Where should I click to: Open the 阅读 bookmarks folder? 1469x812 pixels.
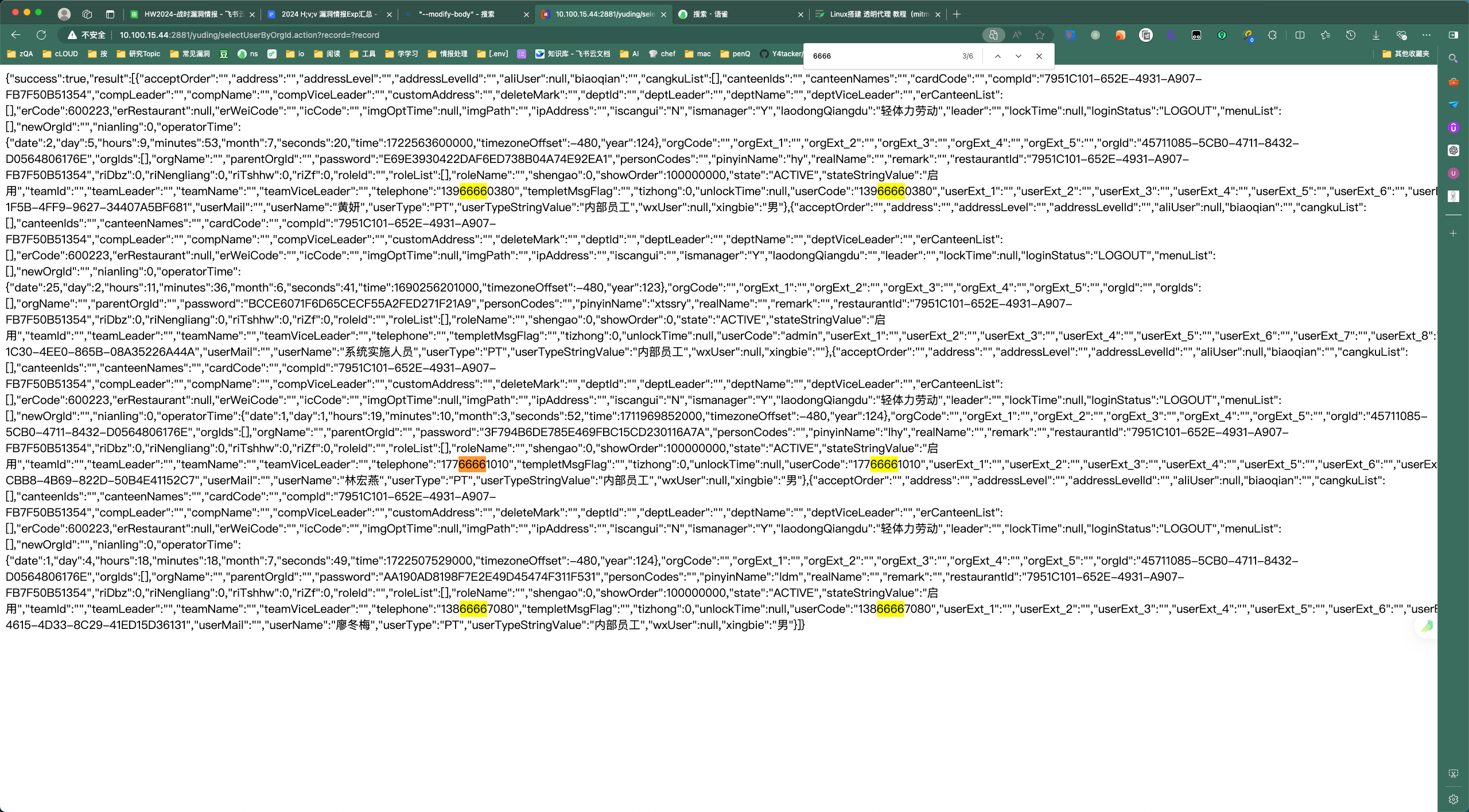[327, 54]
